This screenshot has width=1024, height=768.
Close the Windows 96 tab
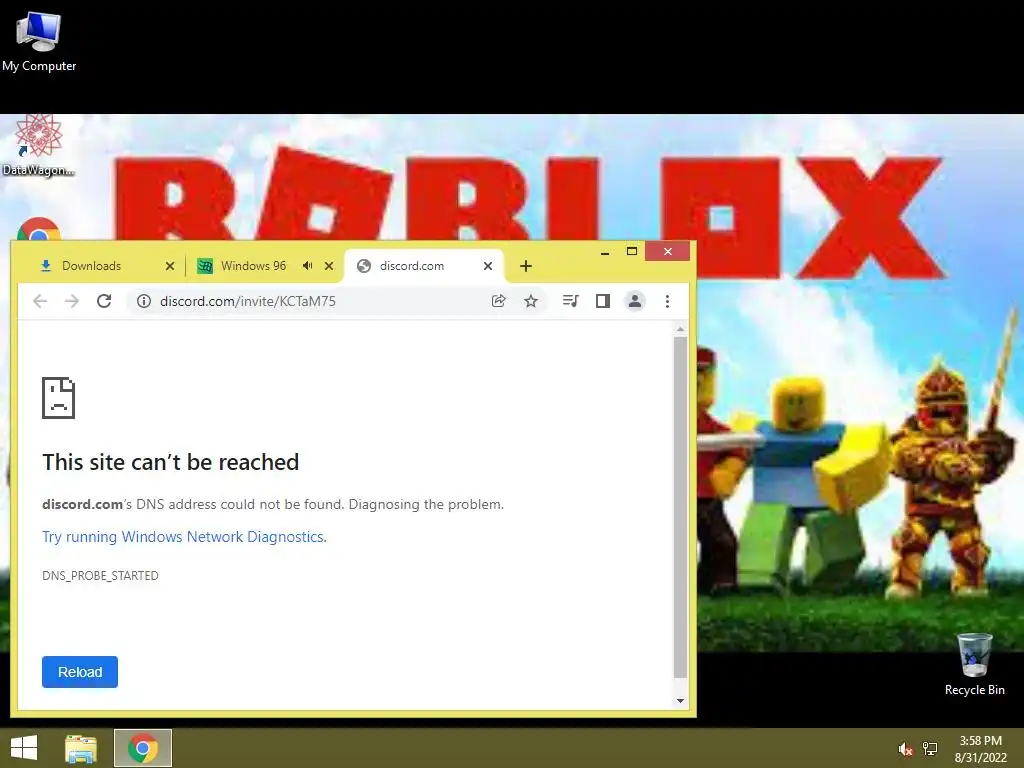pyautogui.click(x=329, y=266)
